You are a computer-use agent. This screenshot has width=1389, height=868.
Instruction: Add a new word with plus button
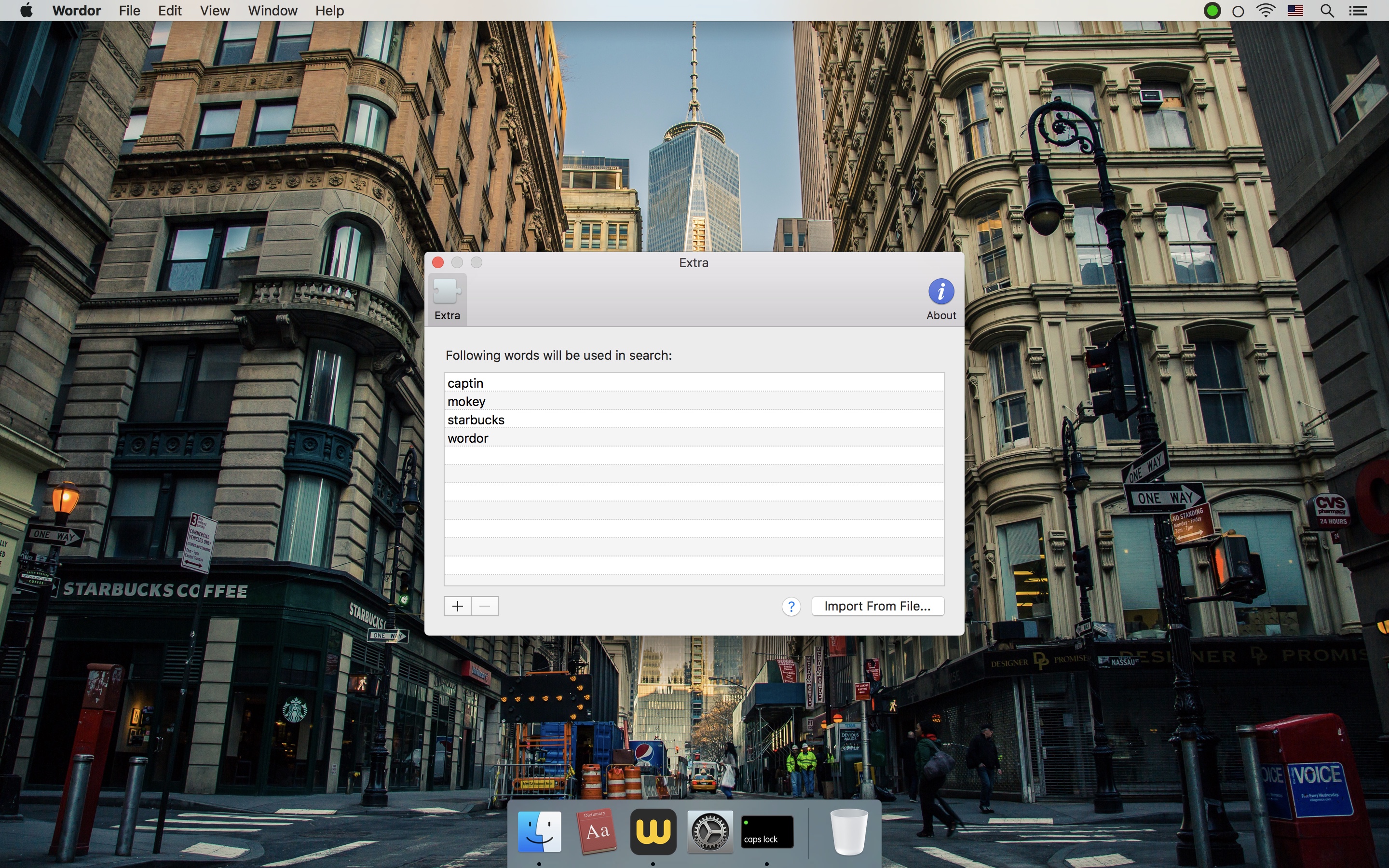point(457,606)
